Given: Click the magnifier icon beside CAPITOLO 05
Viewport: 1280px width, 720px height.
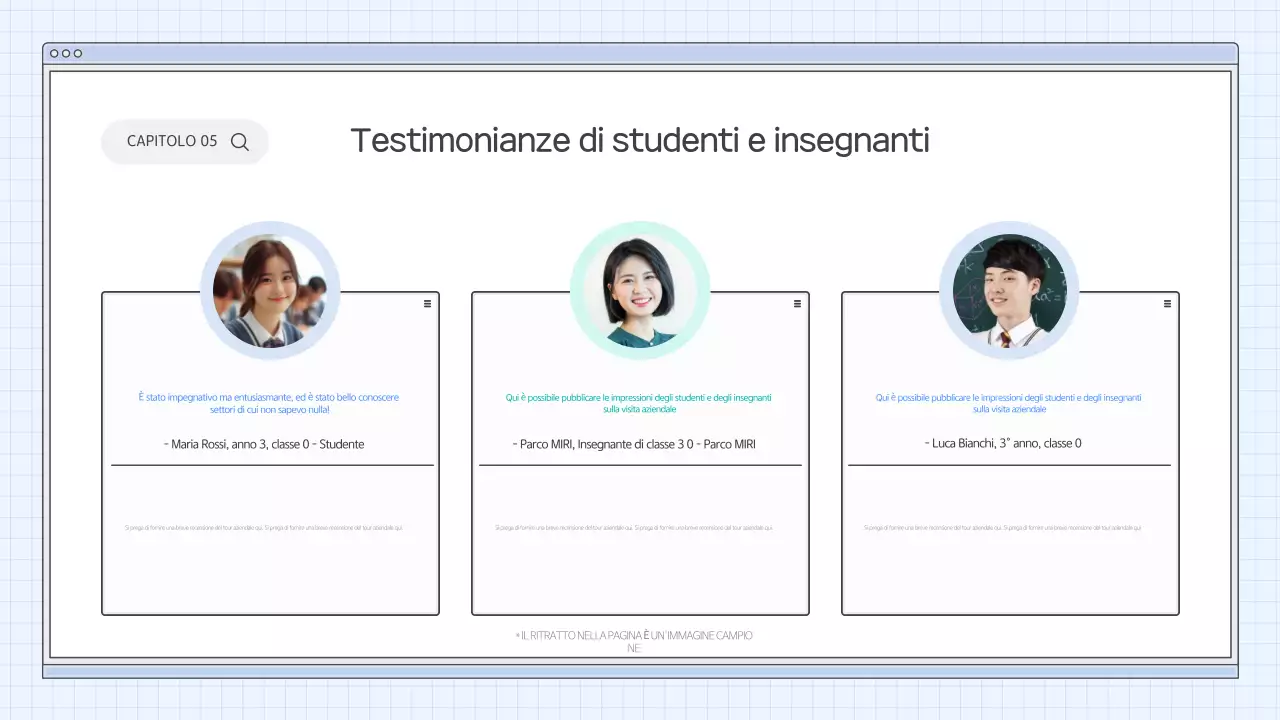Looking at the screenshot, I should pos(240,142).
